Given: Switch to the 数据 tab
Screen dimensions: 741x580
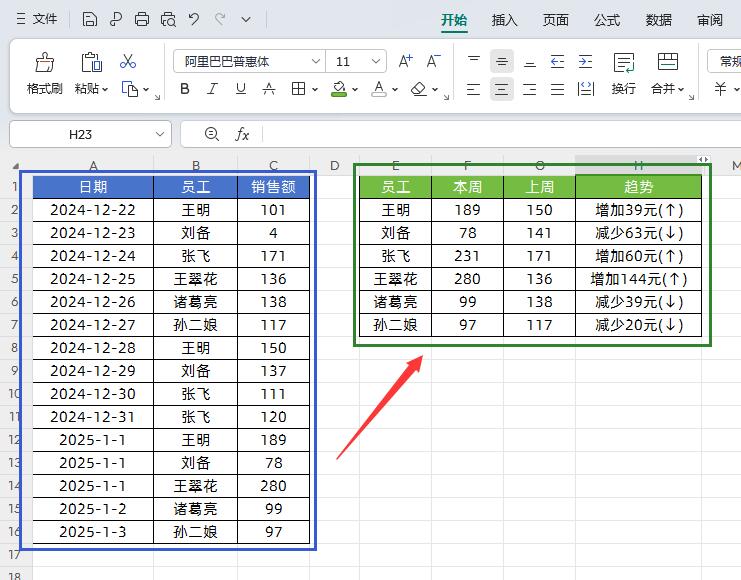Looking at the screenshot, I should (659, 20).
